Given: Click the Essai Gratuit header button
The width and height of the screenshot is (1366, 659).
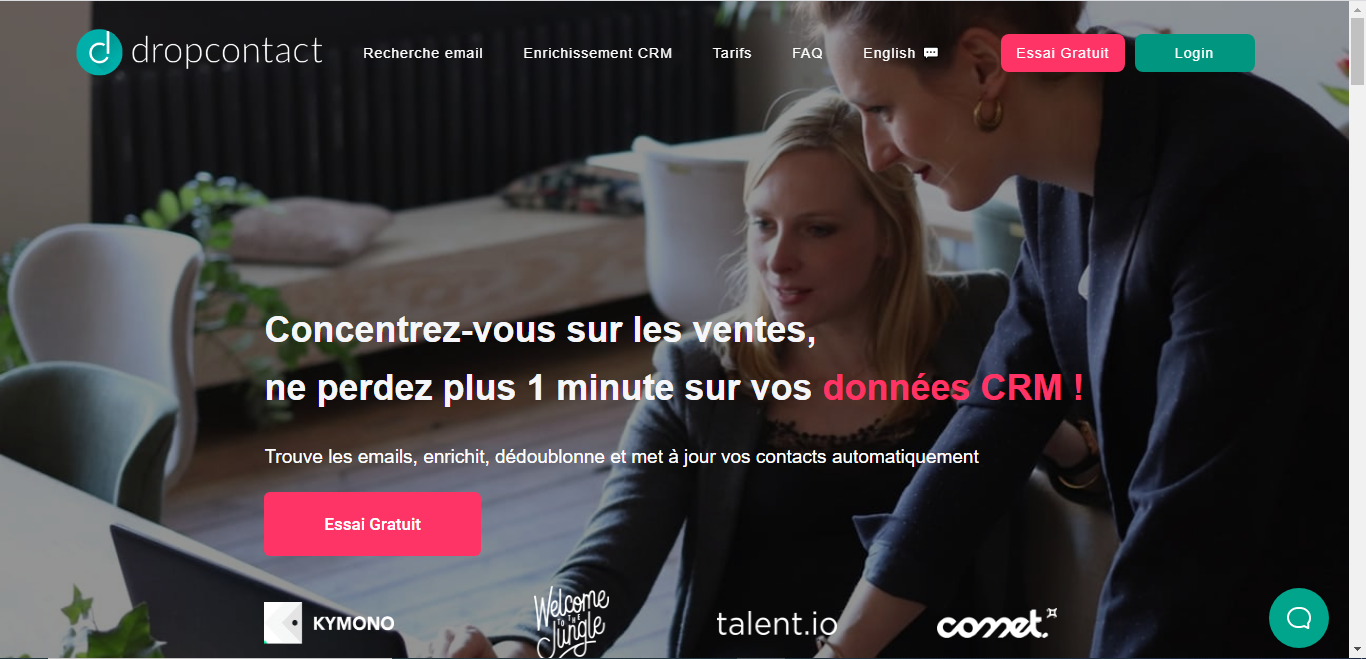Looking at the screenshot, I should tap(1062, 53).
